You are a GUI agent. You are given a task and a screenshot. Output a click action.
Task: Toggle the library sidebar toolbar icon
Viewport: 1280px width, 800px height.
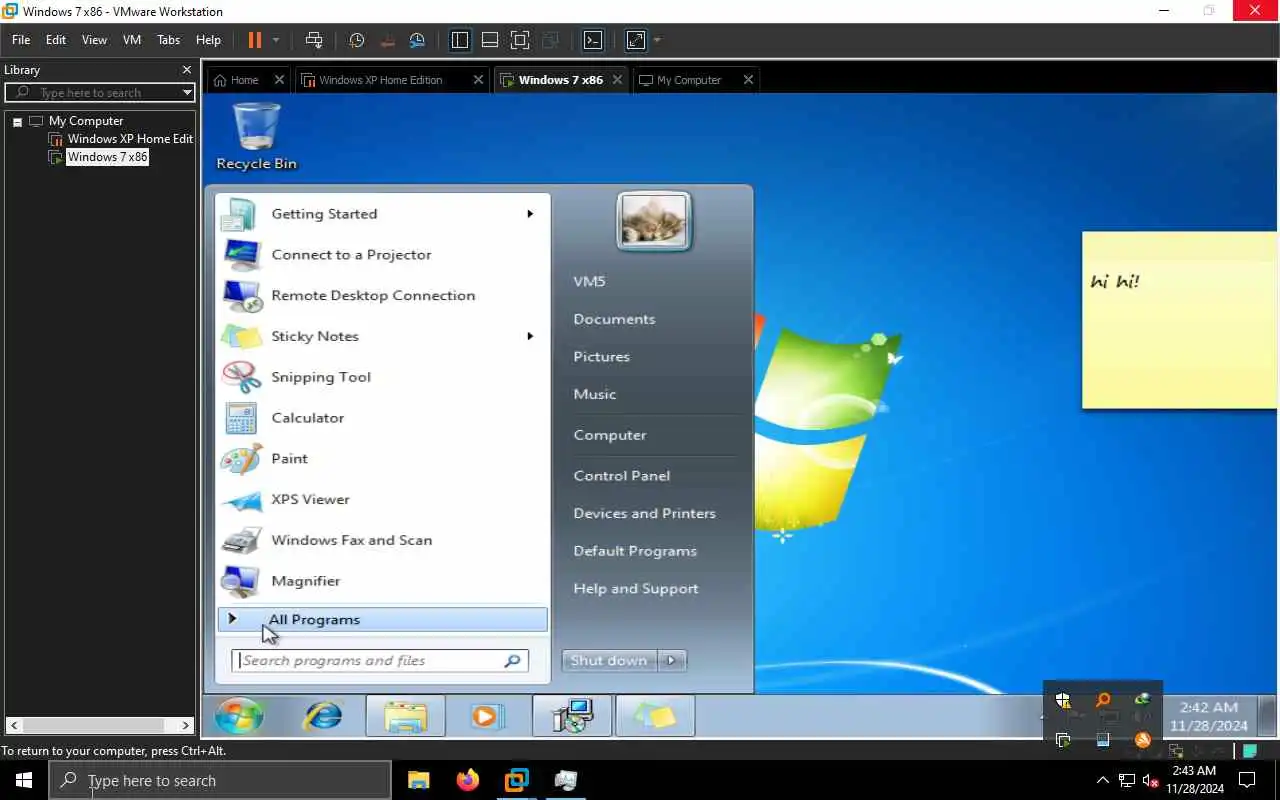tap(460, 40)
